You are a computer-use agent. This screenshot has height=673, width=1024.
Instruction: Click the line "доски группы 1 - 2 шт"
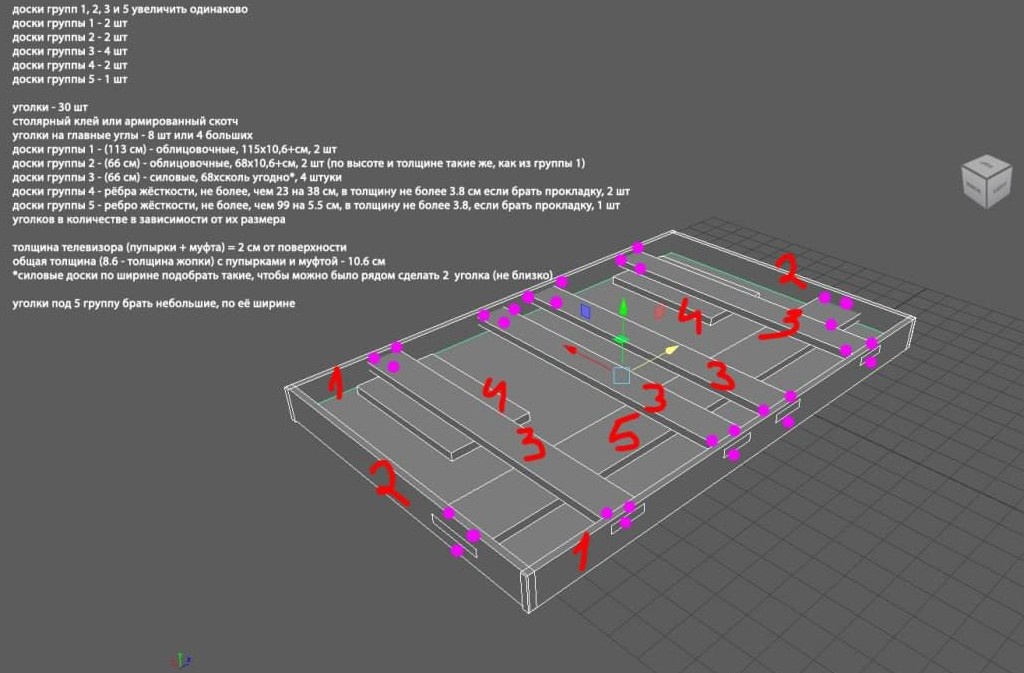click(69, 23)
